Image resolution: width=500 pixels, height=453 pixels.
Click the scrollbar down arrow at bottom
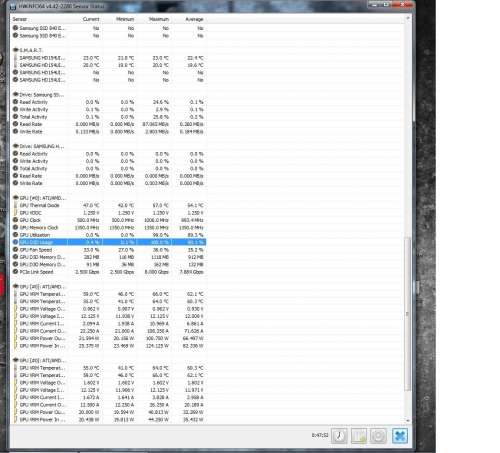point(407,421)
